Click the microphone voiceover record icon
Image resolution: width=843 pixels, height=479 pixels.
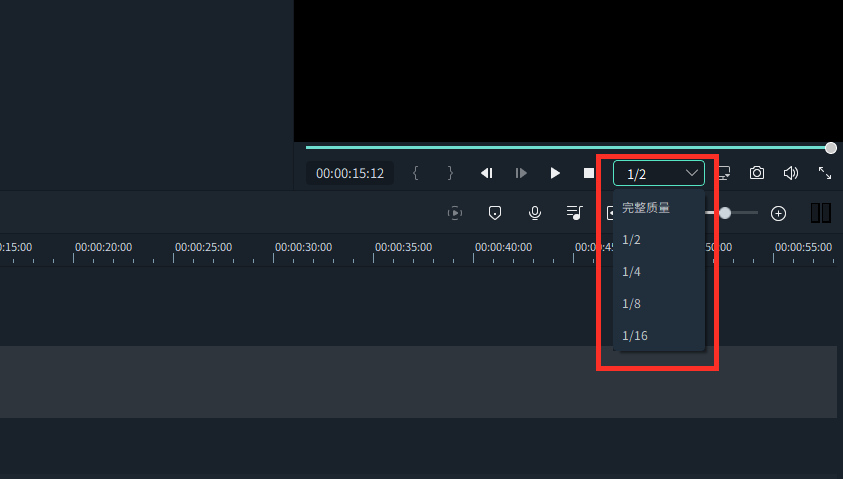point(535,213)
